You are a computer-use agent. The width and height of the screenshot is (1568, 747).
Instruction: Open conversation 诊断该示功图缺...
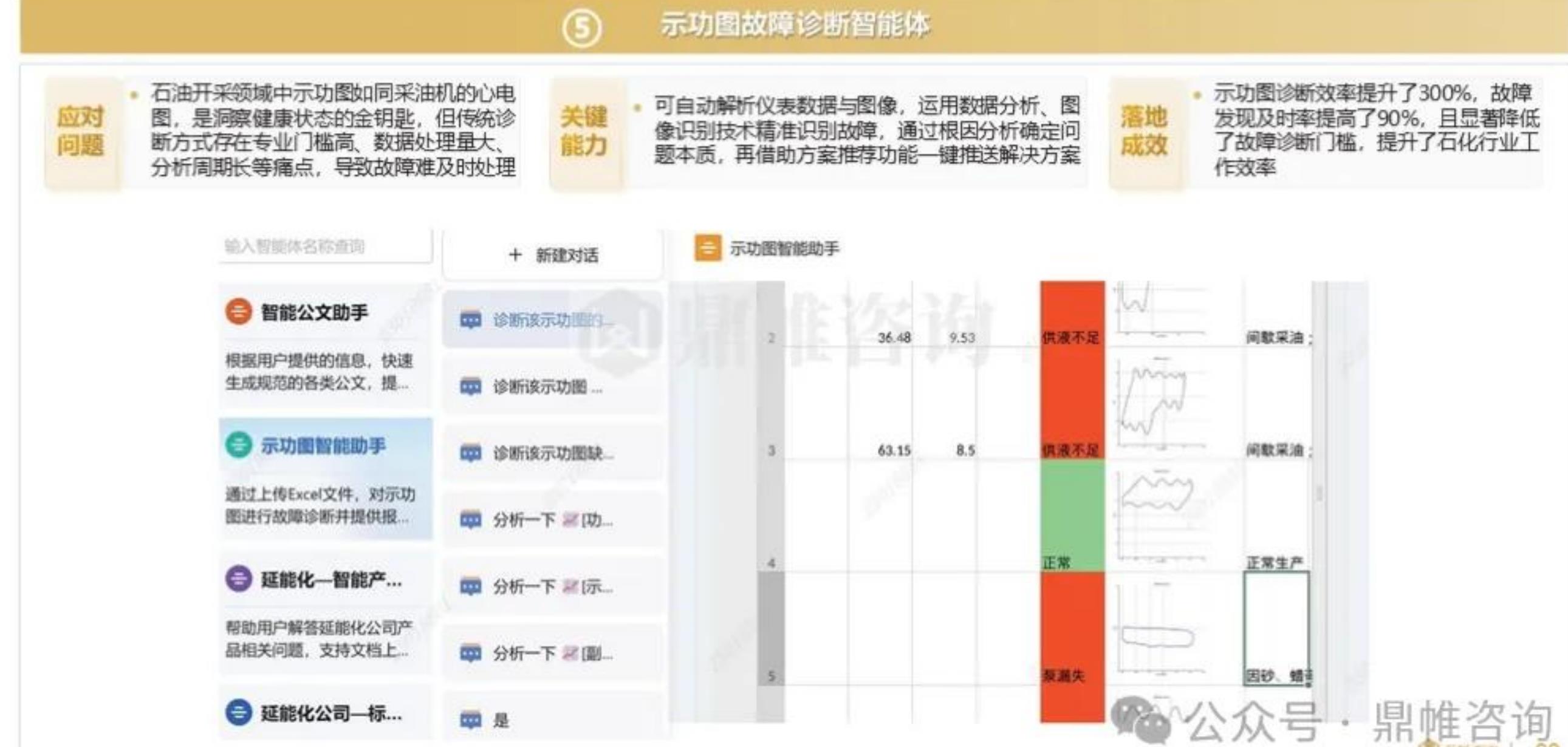coord(553,453)
